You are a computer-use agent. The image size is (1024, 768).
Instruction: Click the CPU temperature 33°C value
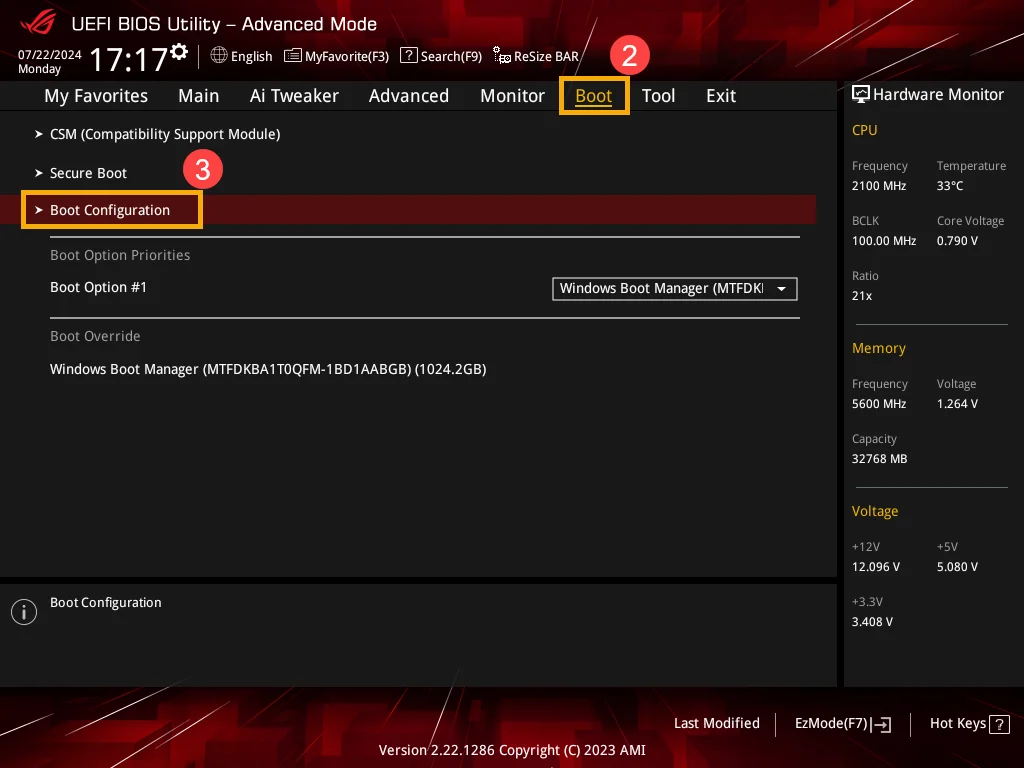click(x=950, y=186)
